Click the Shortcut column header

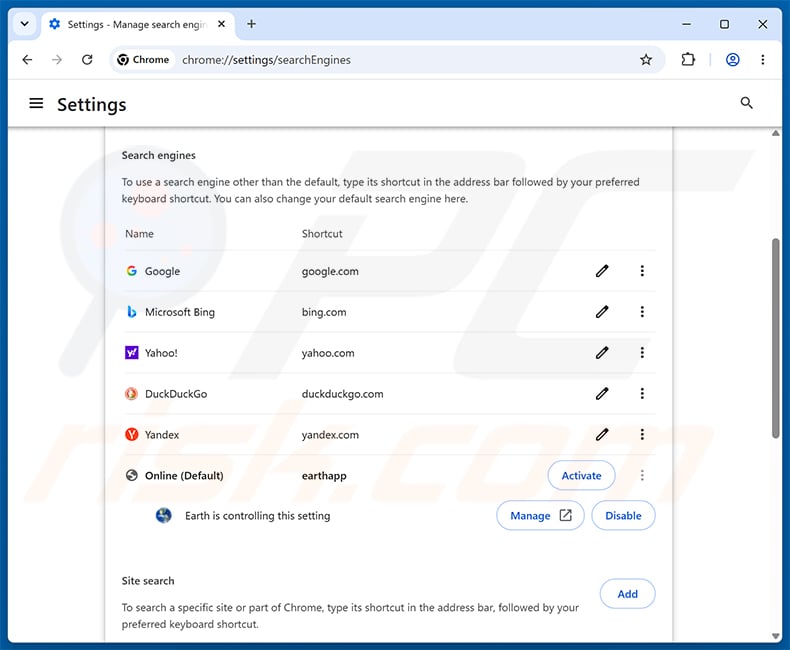point(322,234)
